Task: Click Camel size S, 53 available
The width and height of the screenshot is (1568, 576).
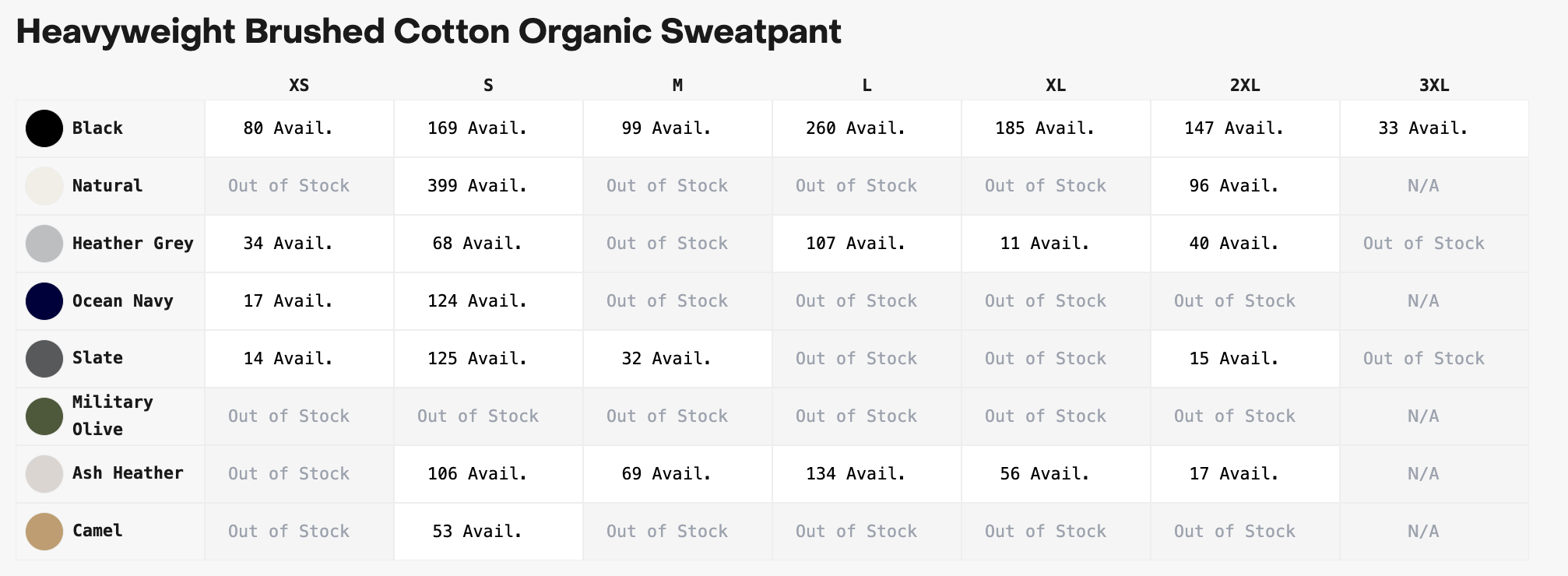Action: [x=488, y=532]
